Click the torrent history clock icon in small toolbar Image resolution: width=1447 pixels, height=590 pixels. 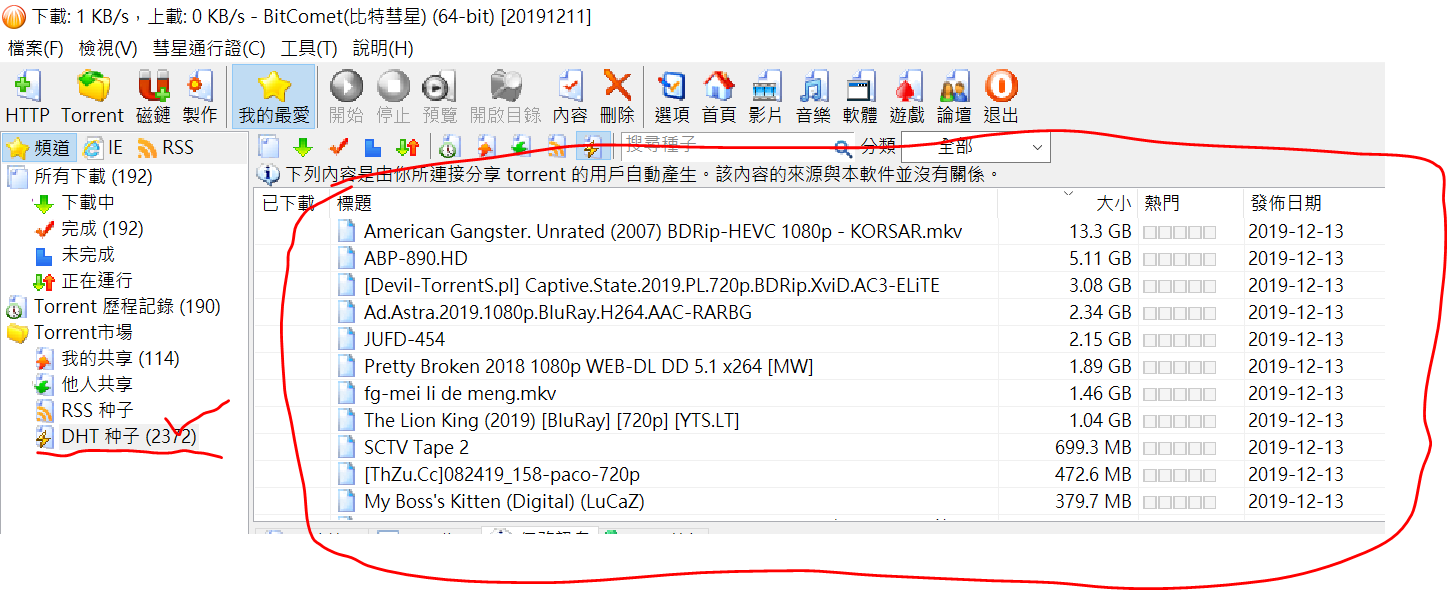[449, 147]
